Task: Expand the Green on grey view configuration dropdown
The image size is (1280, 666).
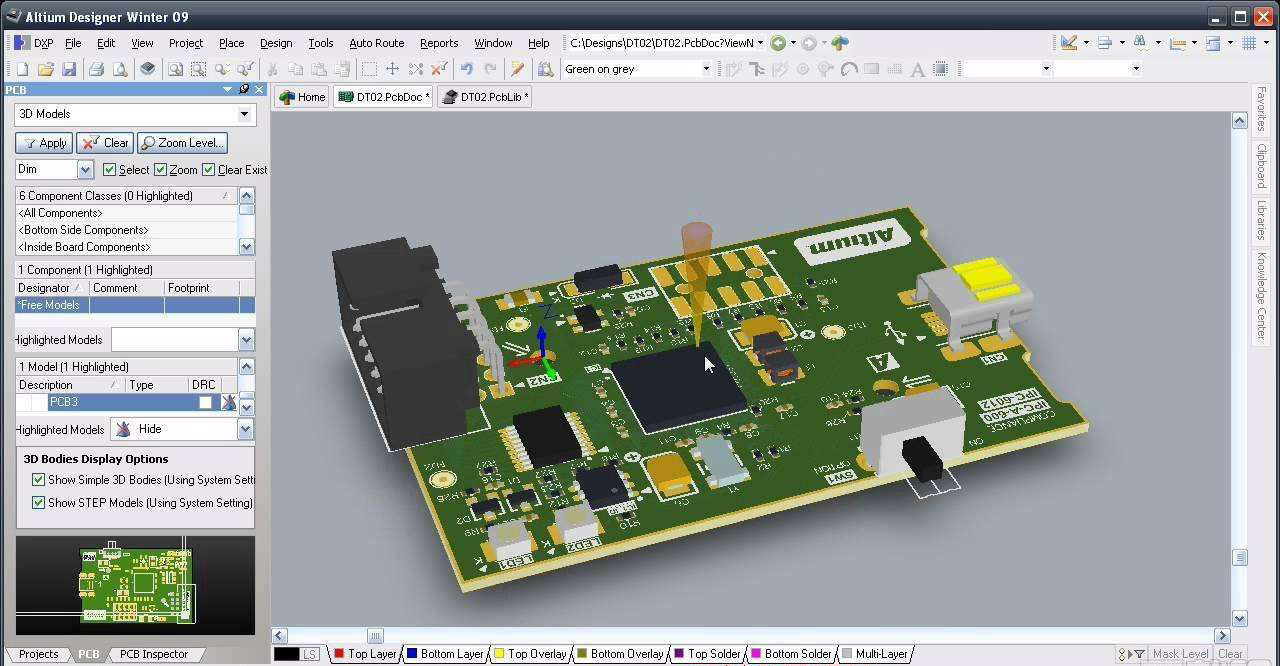Action: pos(705,69)
